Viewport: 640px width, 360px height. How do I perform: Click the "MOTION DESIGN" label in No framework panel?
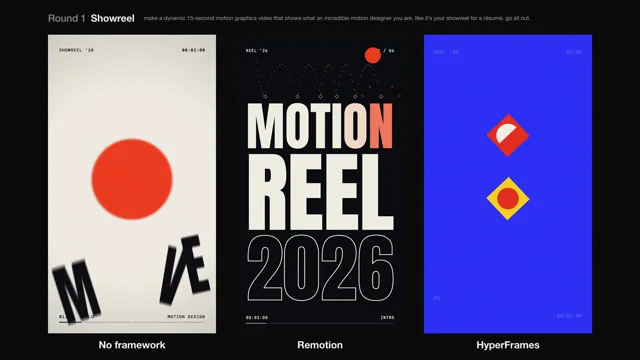click(186, 317)
